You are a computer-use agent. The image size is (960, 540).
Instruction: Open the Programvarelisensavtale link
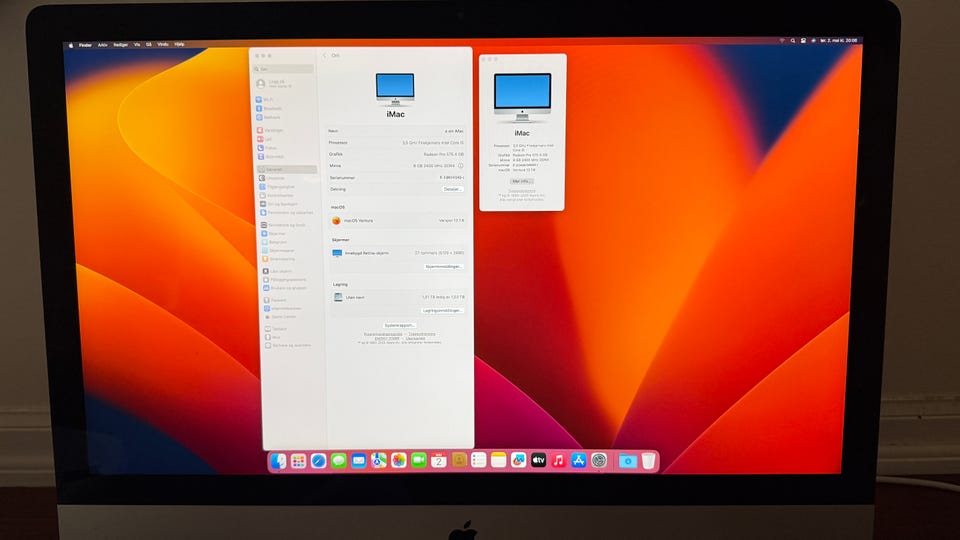tap(383, 334)
